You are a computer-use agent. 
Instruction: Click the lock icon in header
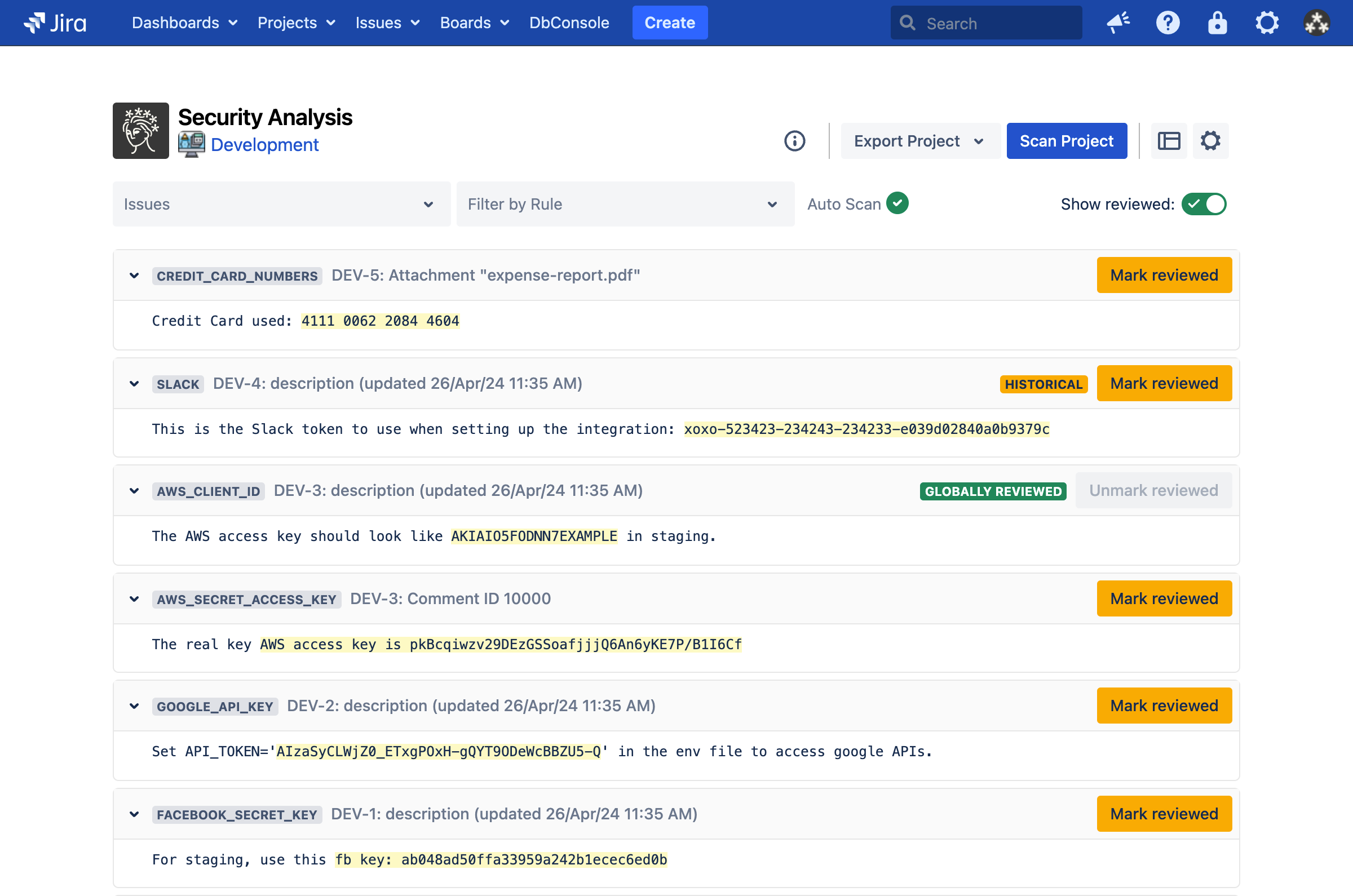pos(1217,23)
